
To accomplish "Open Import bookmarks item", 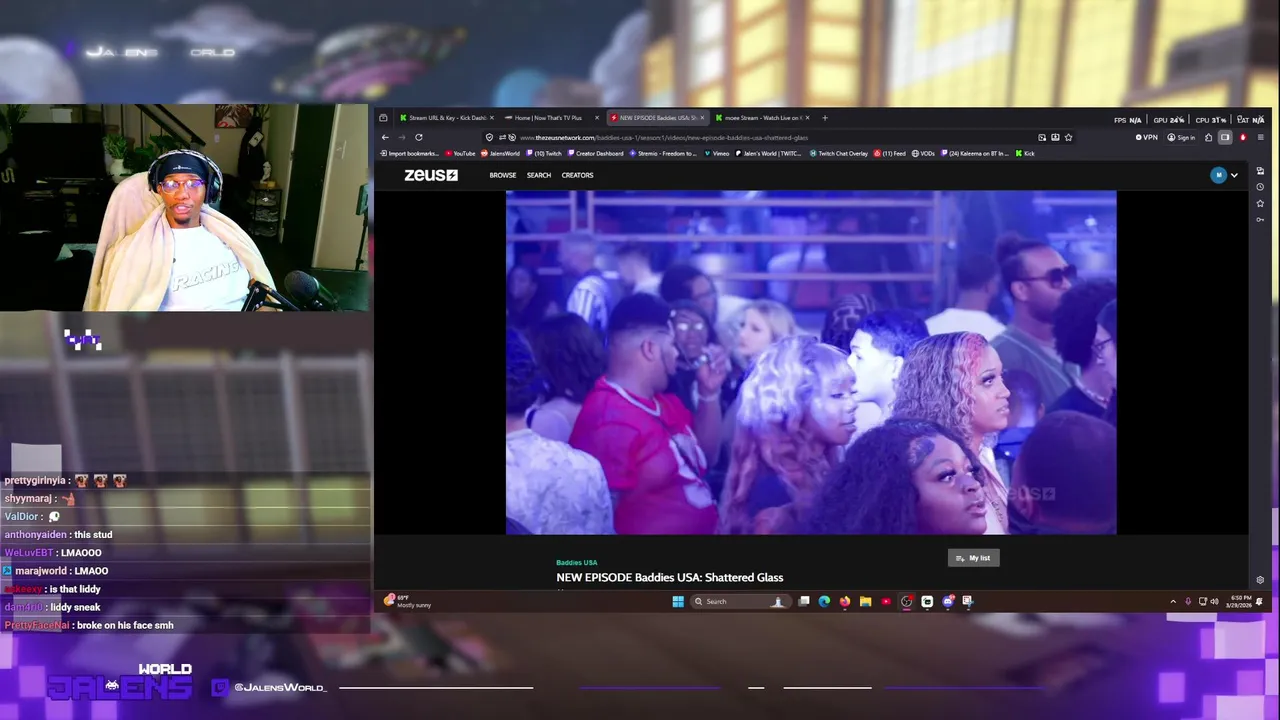I will click(x=411, y=154).
